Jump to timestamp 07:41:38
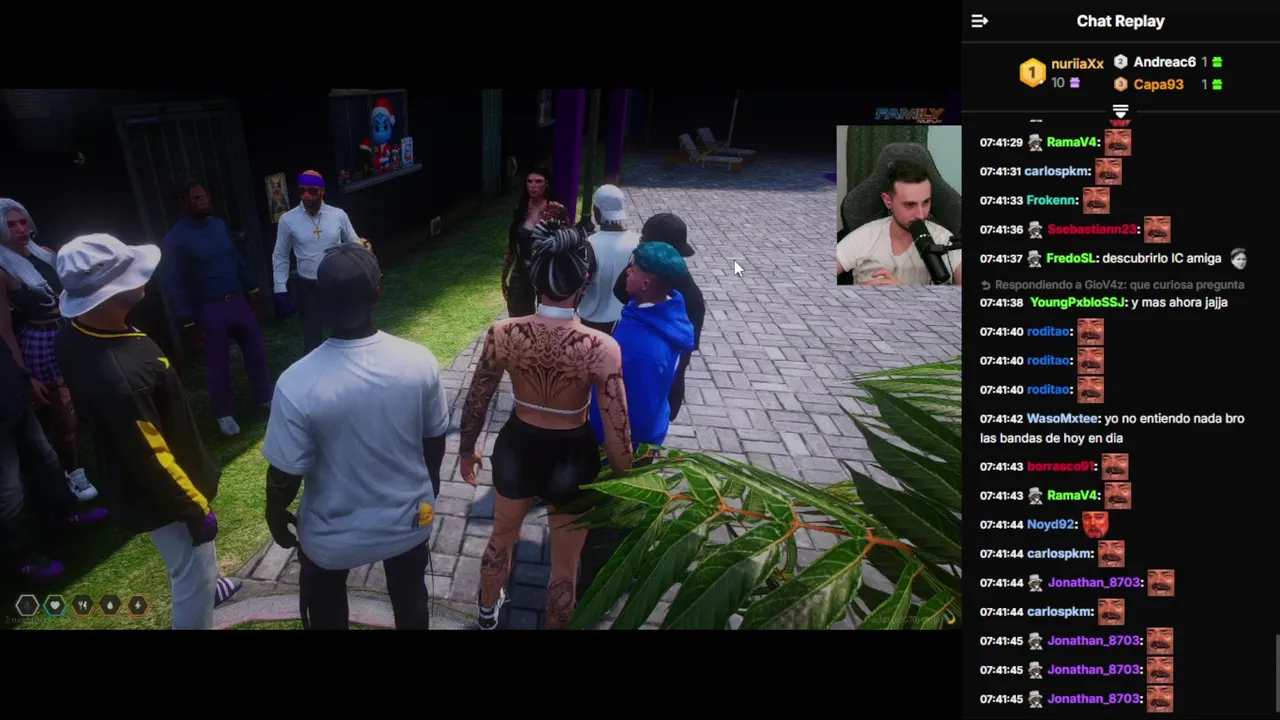 click(1001, 302)
